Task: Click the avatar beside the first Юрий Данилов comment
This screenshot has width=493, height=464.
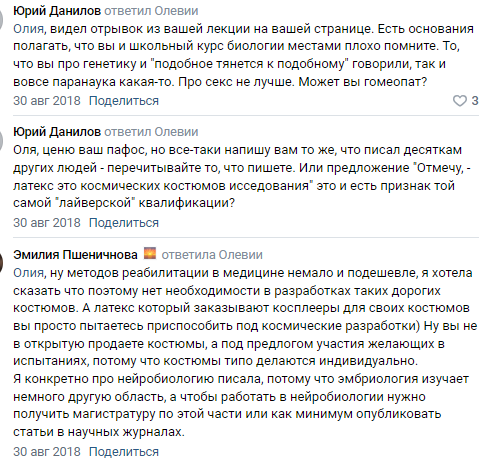Action: (x=1, y=18)
